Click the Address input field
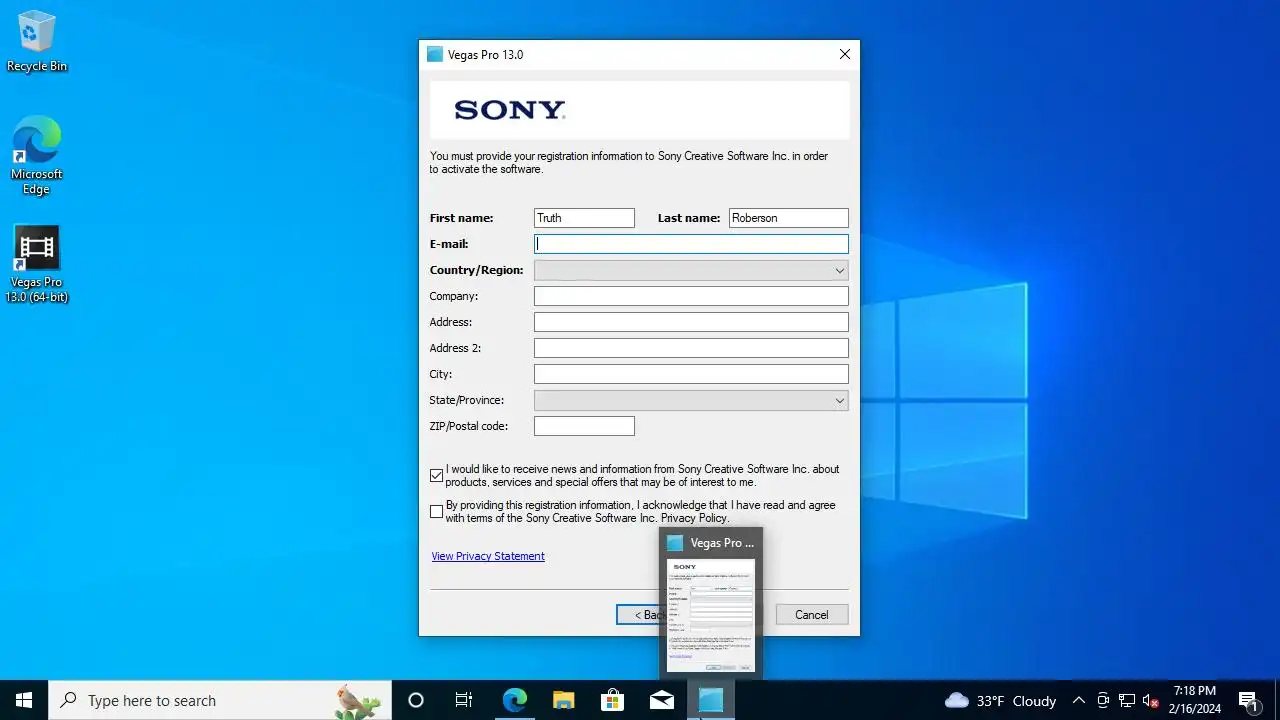Viewport: 1280px width, 720px height. click(691, 322)
